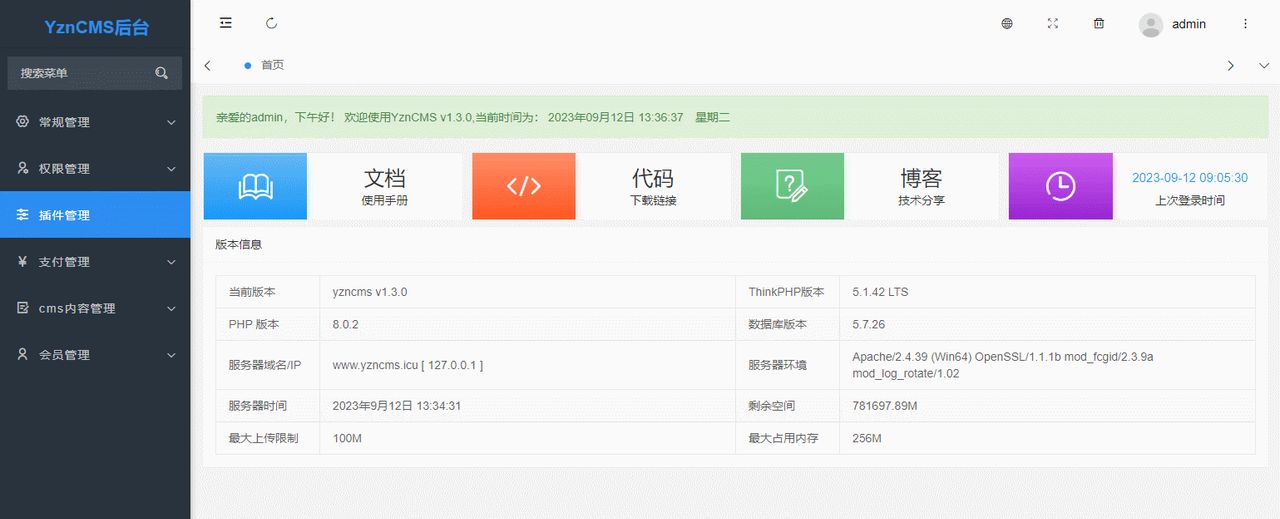Click the 版本信息 panel heading
This screenshot has width=1280, height=519.
click(x=239, y=244)
